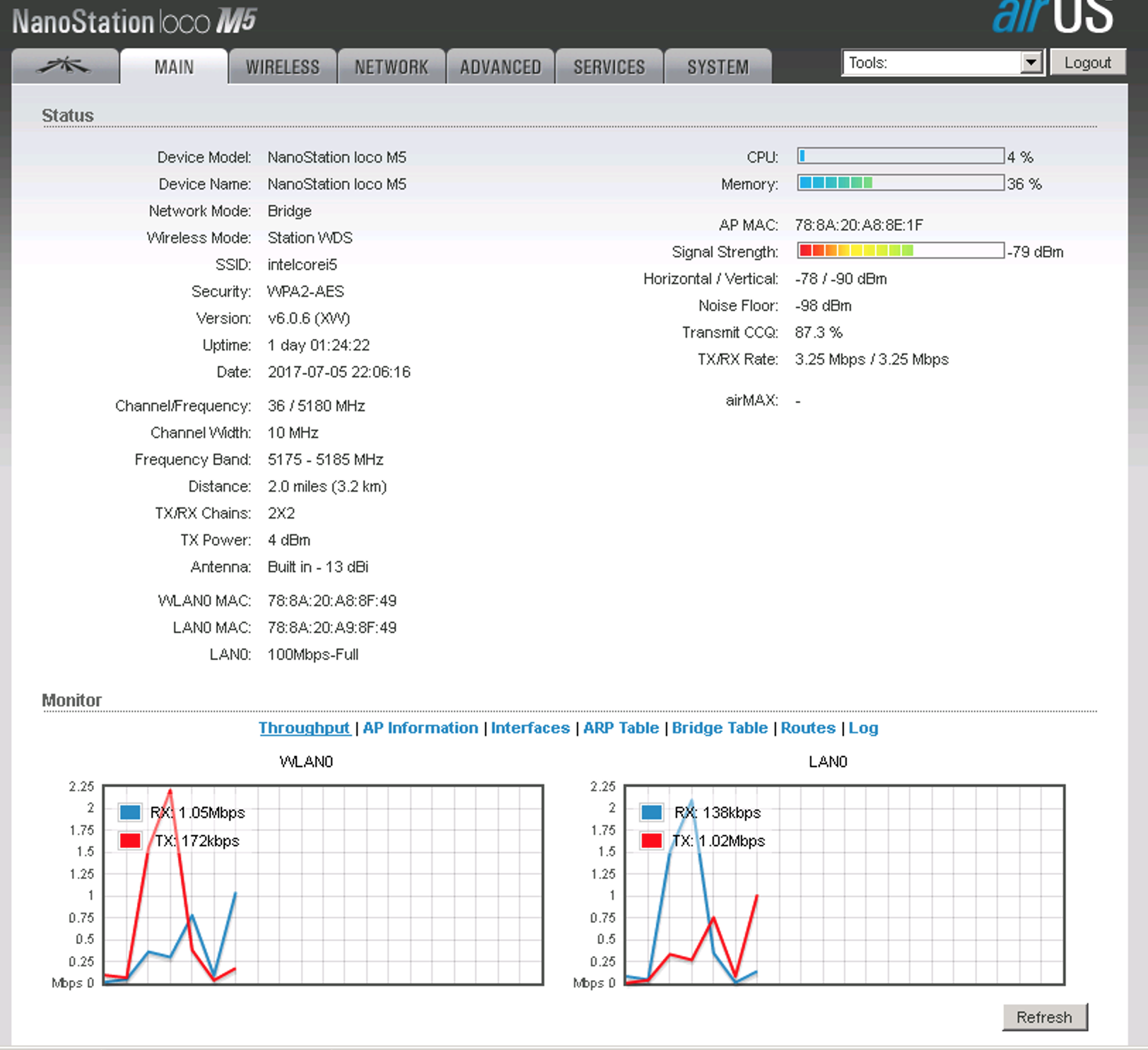Viewport: 1148px width, 1050px height.
Task: Open the WIRELESS tab
Action: (x=282, y=67)
